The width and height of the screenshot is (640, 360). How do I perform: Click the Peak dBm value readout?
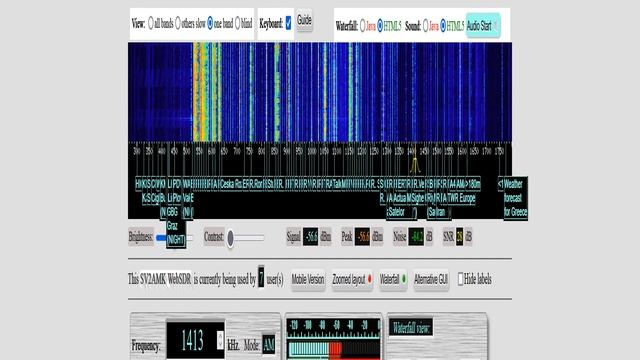362,237
